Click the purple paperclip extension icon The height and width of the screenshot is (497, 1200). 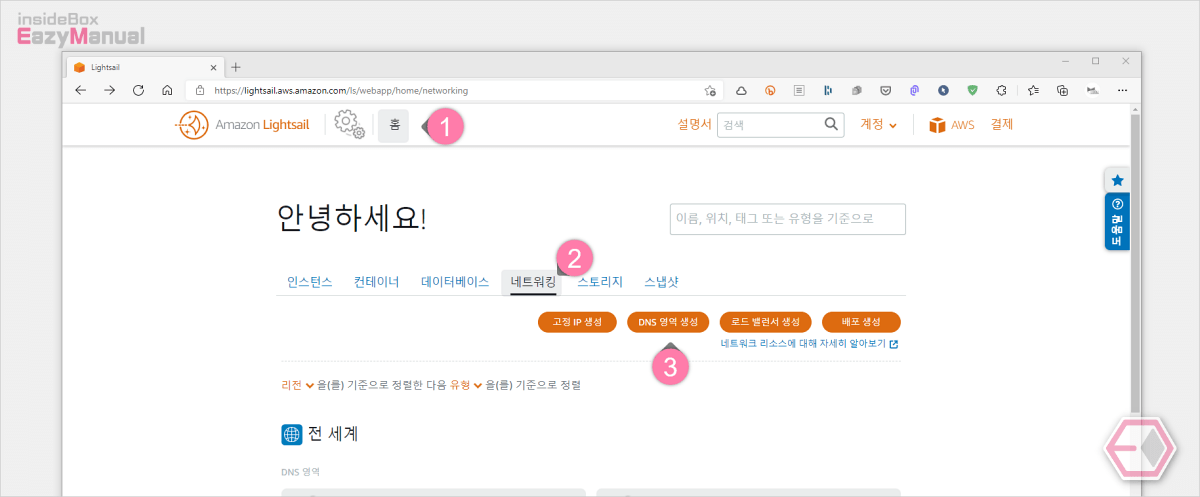coord(914,90)
